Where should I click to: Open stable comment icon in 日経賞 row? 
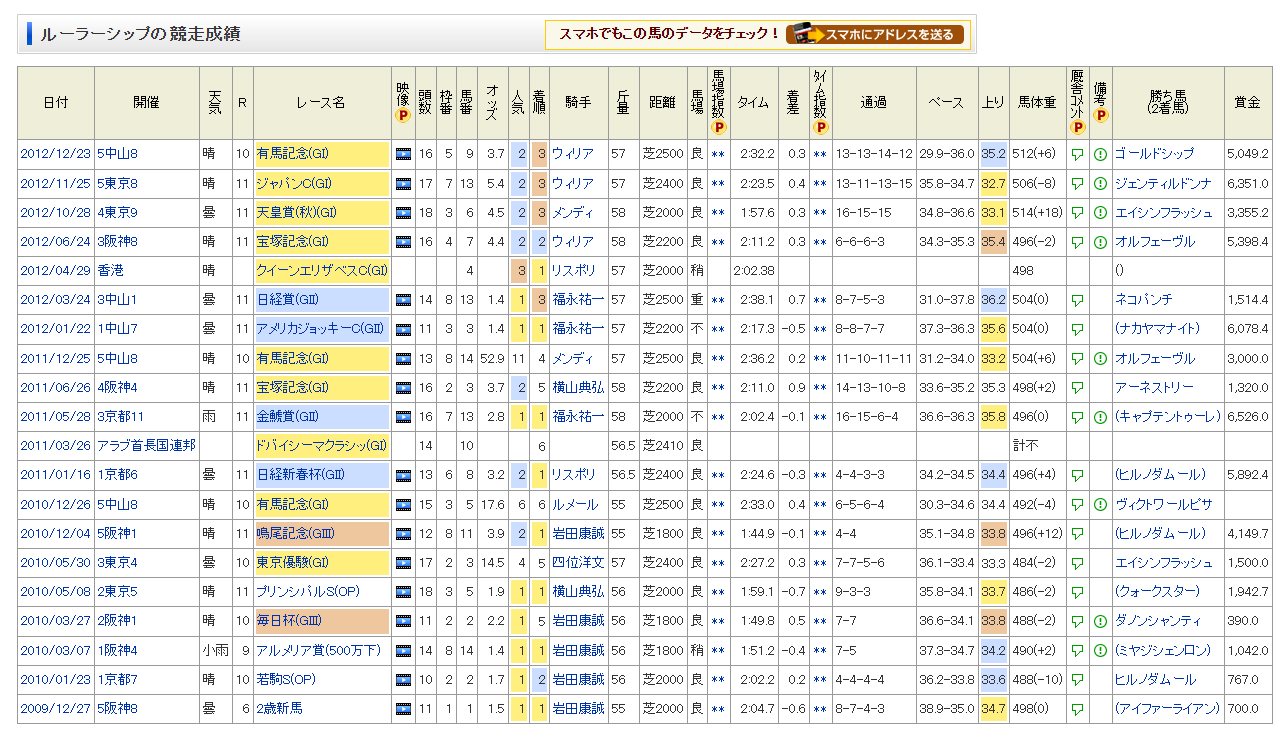[x=1077, y=300]
